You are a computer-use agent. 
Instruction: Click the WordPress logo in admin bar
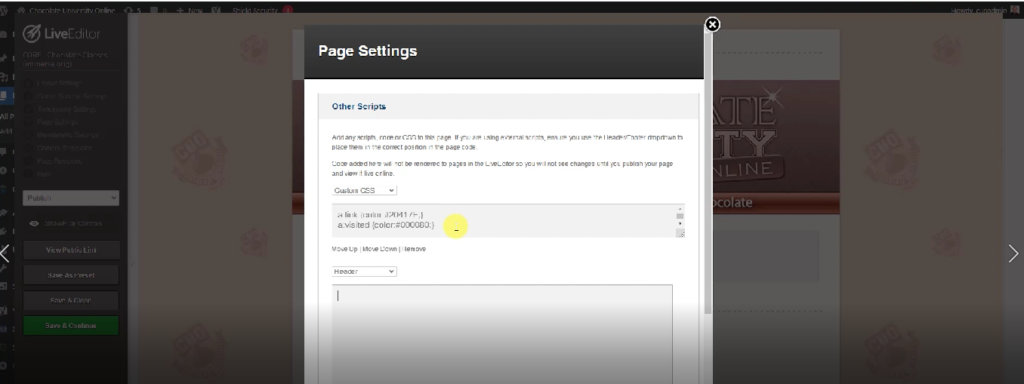pos(3,10)
